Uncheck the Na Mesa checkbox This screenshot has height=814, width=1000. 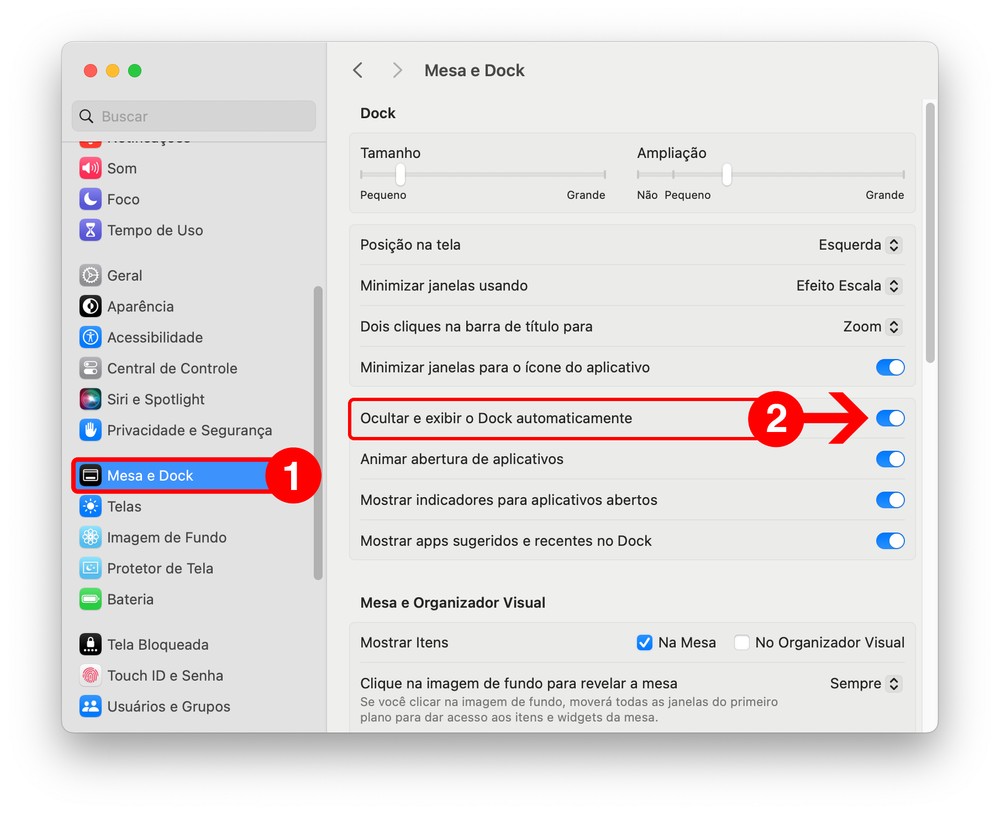point(644,642)
